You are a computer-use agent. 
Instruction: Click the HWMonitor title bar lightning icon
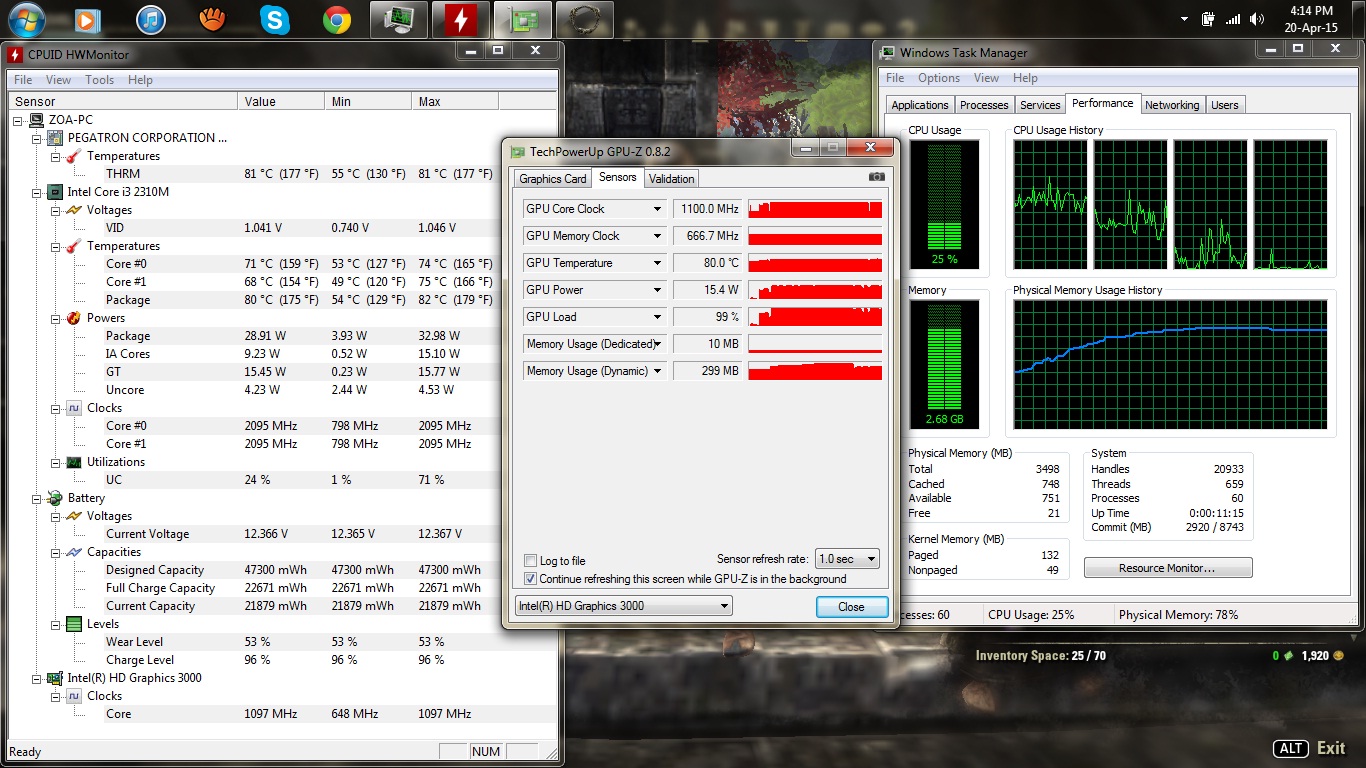[x=15, y=54]
